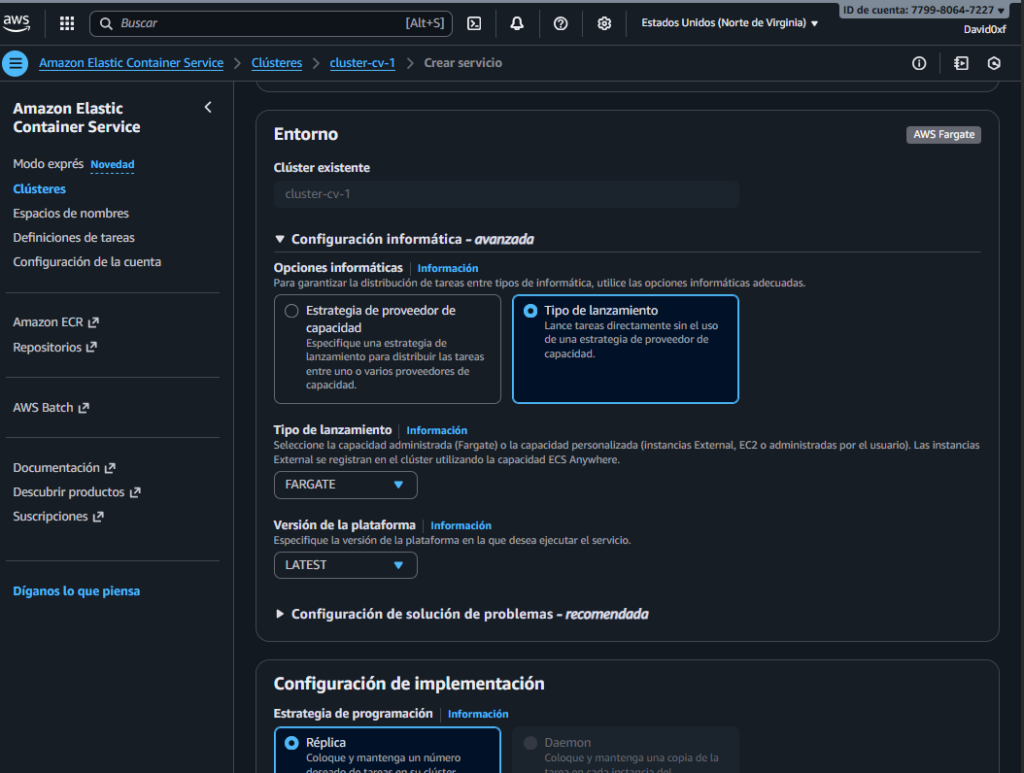Collapse the sidebar with the left chevron
The image size is (1024, 773).
(208, 107)
